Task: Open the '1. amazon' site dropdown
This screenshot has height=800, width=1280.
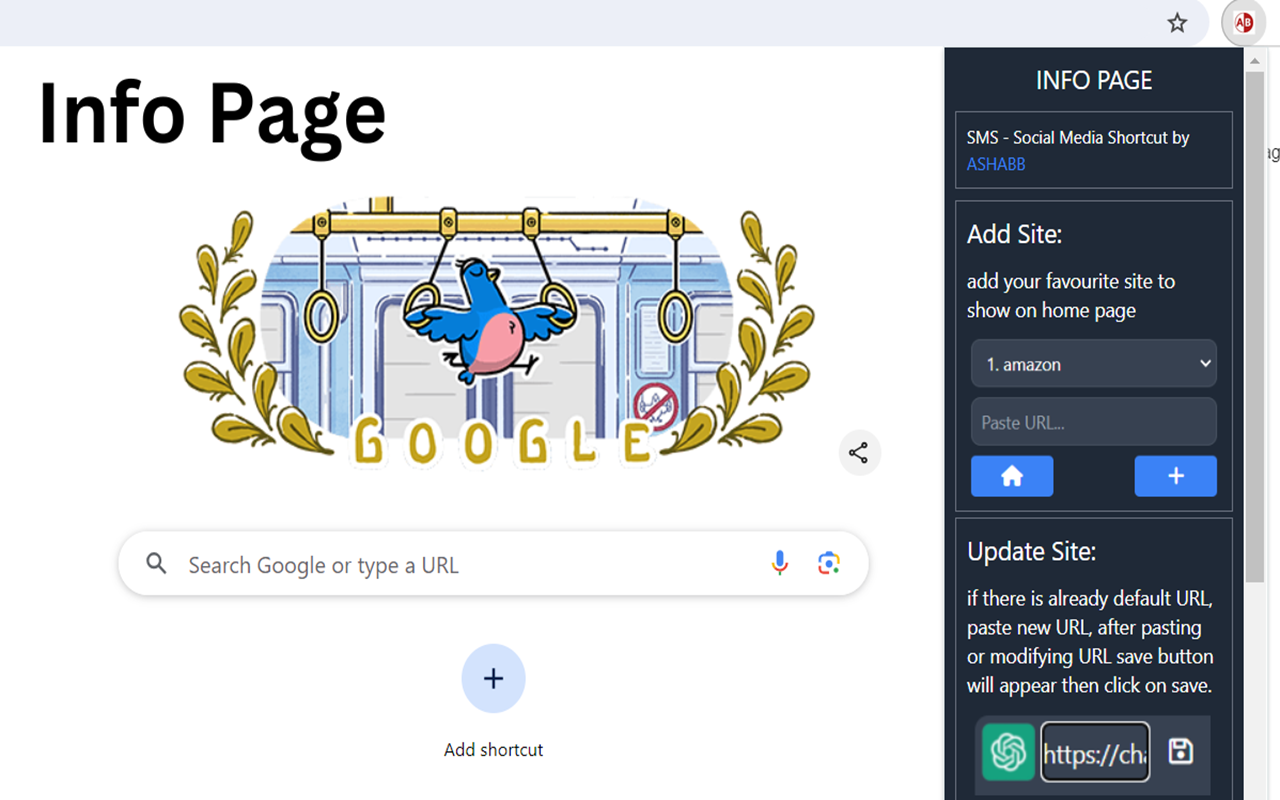Action: pos(1094,364)
